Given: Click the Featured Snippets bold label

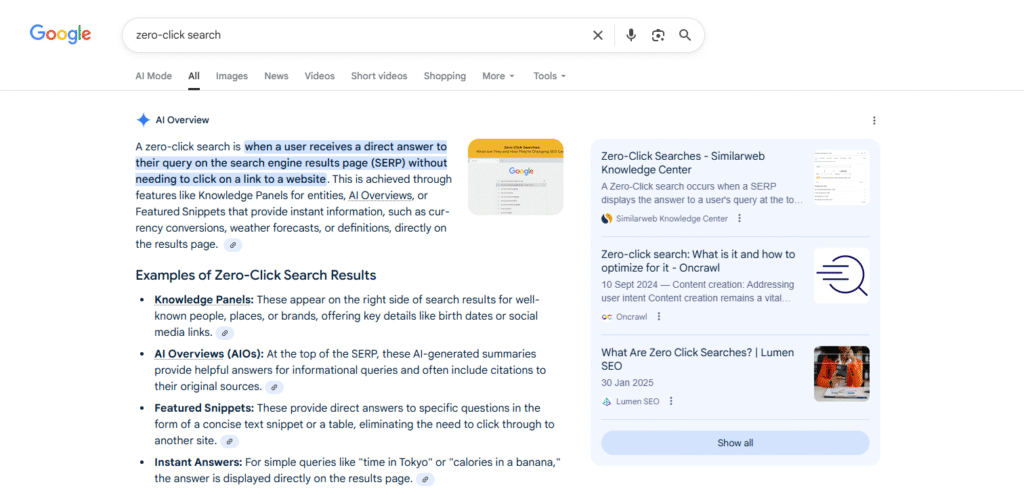Looking at the screenshot, I should [x=204, y=408].
